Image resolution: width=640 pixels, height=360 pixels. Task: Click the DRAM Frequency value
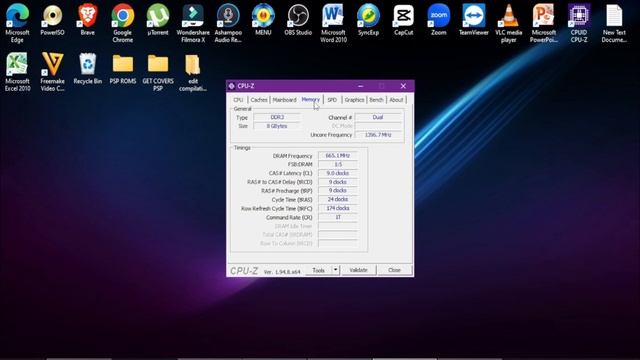point(338,156)
